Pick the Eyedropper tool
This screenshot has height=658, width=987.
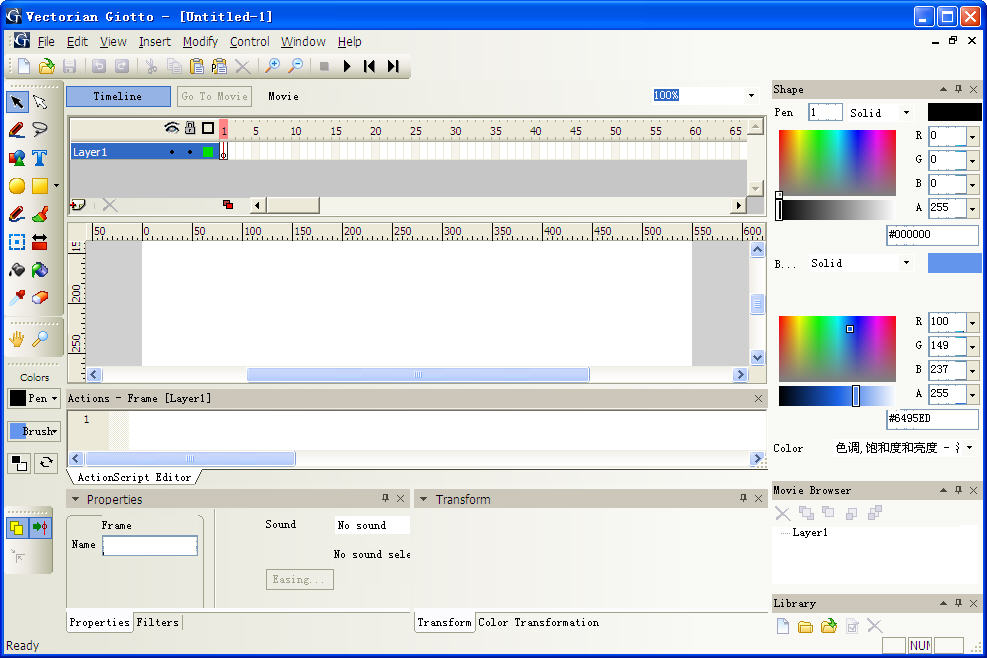(17, 298)
